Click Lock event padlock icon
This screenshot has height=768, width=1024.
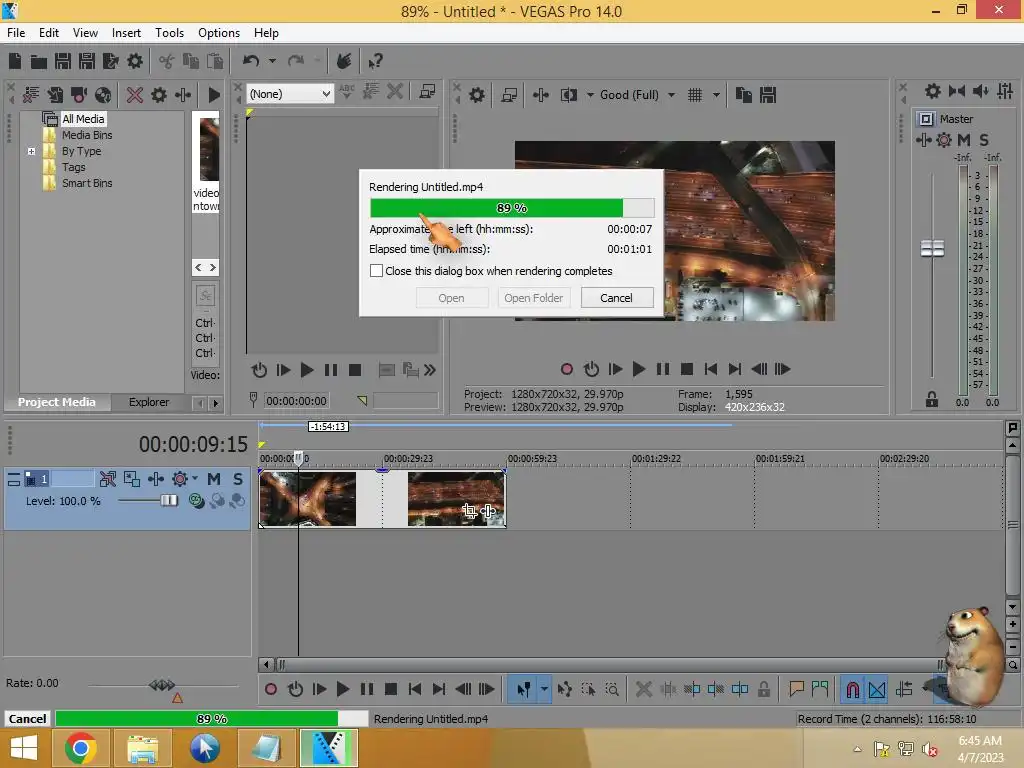click(x=763, y=690)
